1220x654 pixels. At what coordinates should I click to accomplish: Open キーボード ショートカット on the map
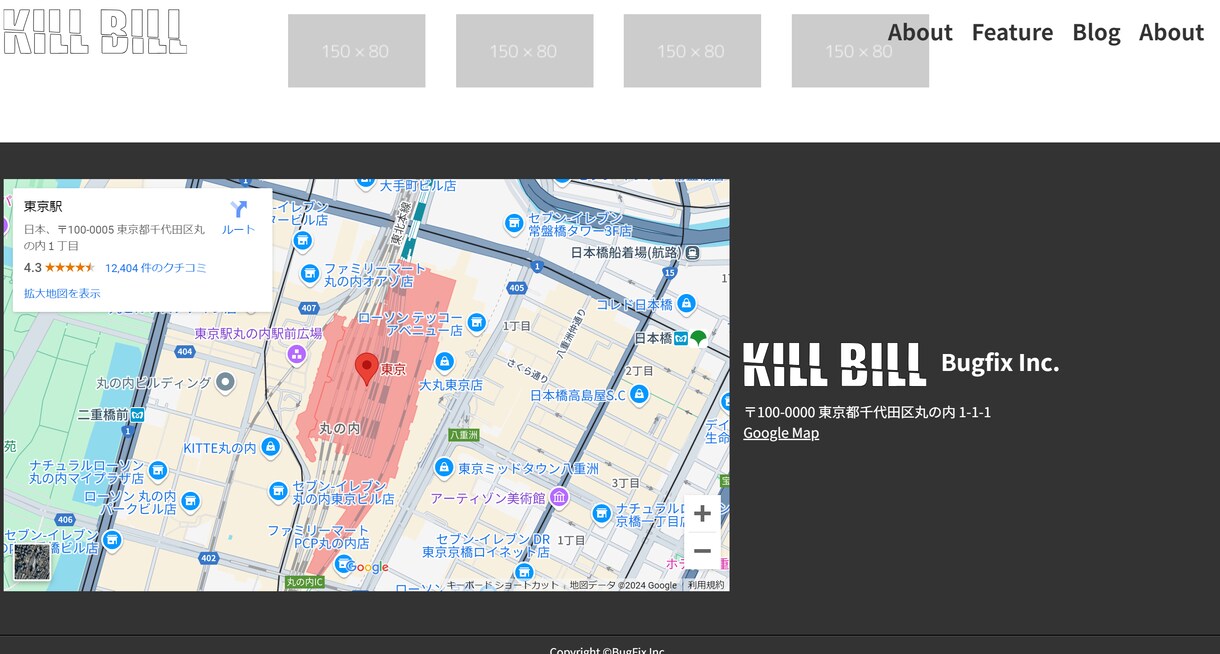click(503, 585)
